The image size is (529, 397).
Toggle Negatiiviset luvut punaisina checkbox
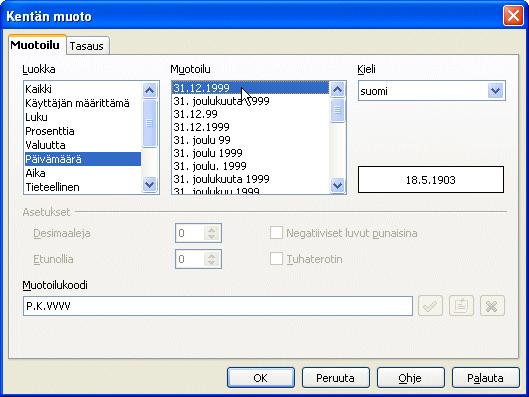(x=276, y=233)
